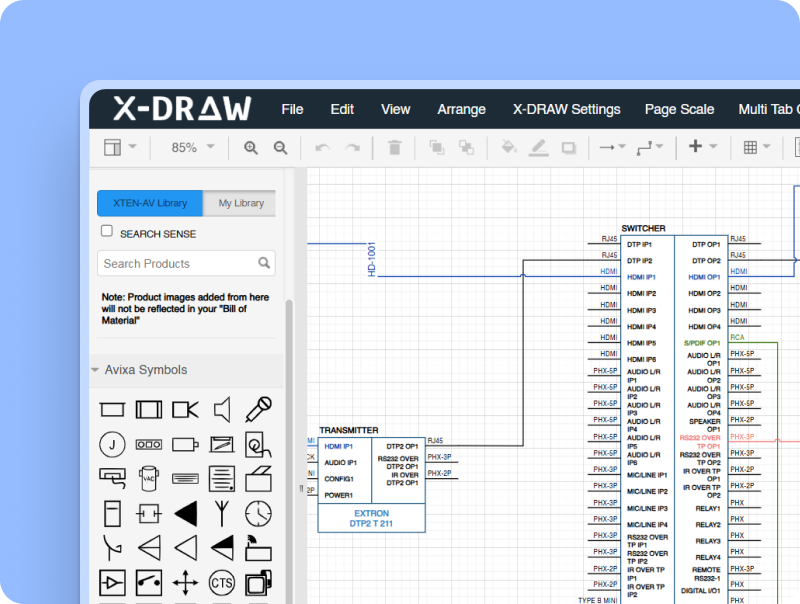Image resolution: width=800 pixels, height=604 pixels.
Task: Click POWER1 port on transmitter
Action: click(338, 495)
